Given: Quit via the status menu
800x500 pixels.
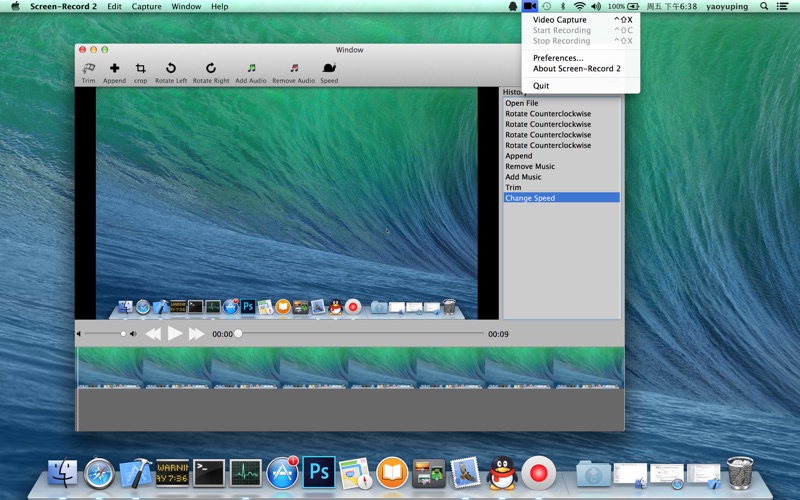Looking at the screenshot, I should pos(541,86).
